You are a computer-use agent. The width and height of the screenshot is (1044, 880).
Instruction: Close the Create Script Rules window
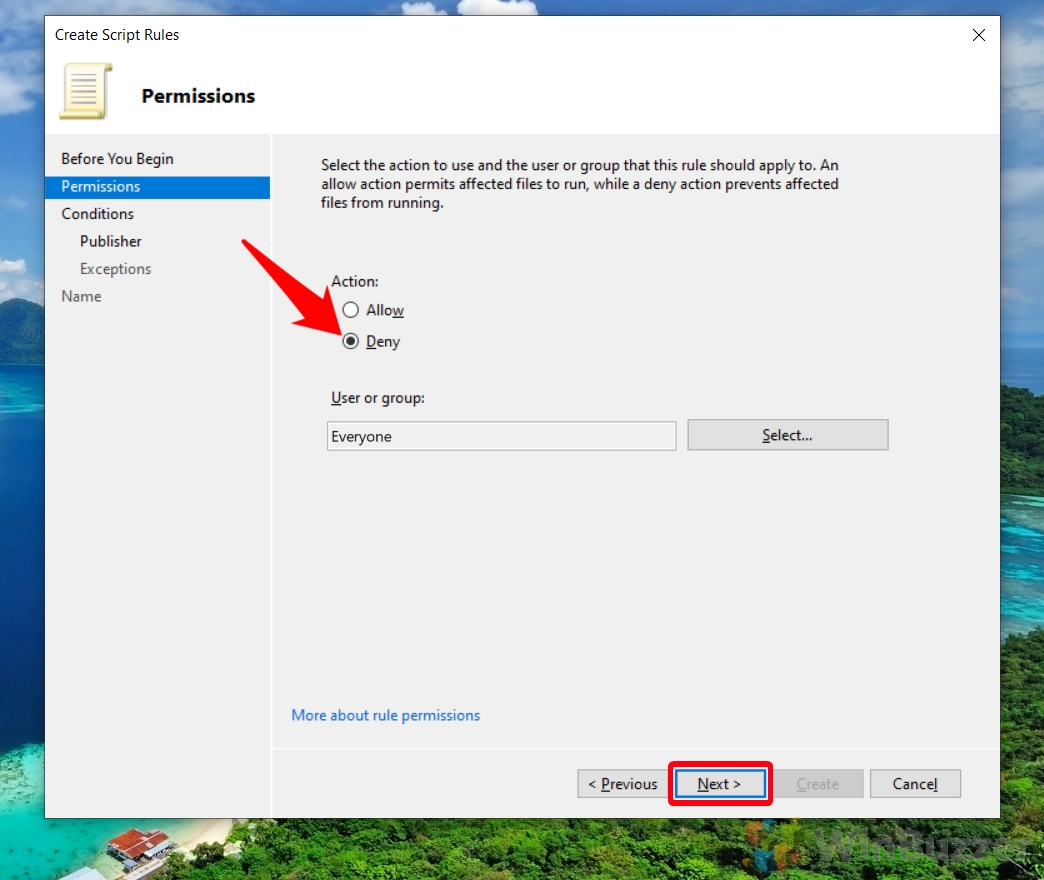coord(978,35)
